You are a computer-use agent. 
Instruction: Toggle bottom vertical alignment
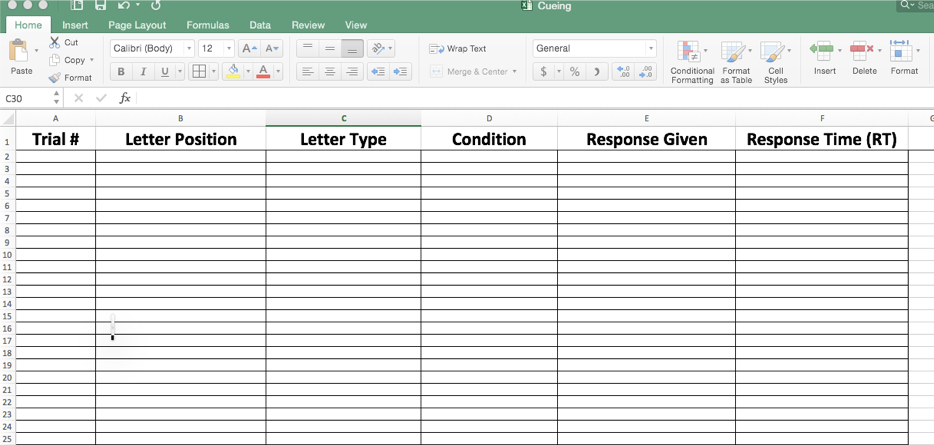[353, 48]
